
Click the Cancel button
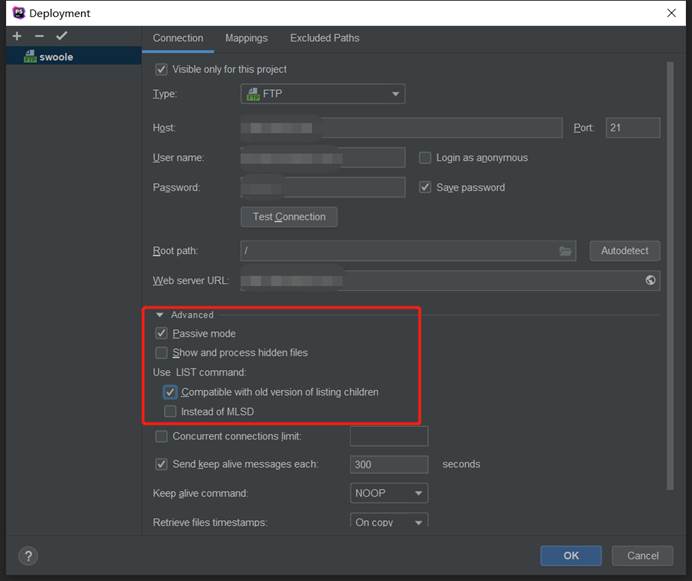pos(643,556)
